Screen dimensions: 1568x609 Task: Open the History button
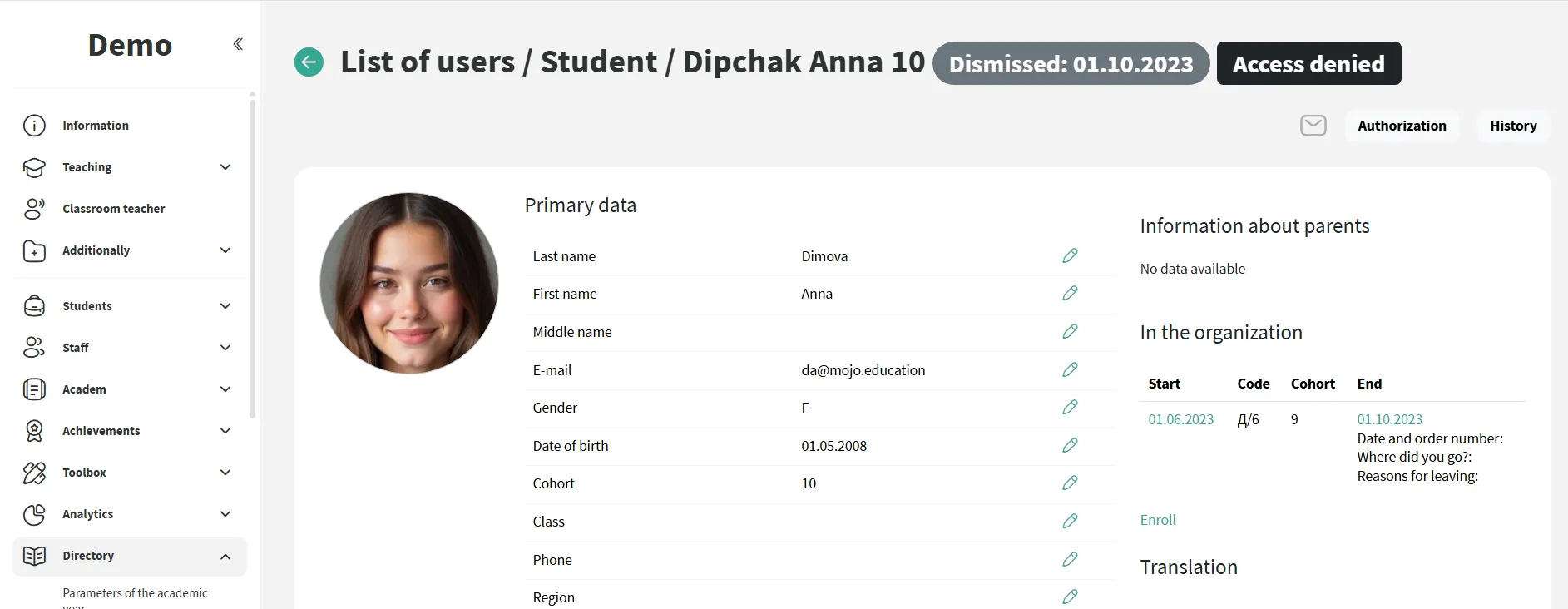click(x=1513, y=126)
